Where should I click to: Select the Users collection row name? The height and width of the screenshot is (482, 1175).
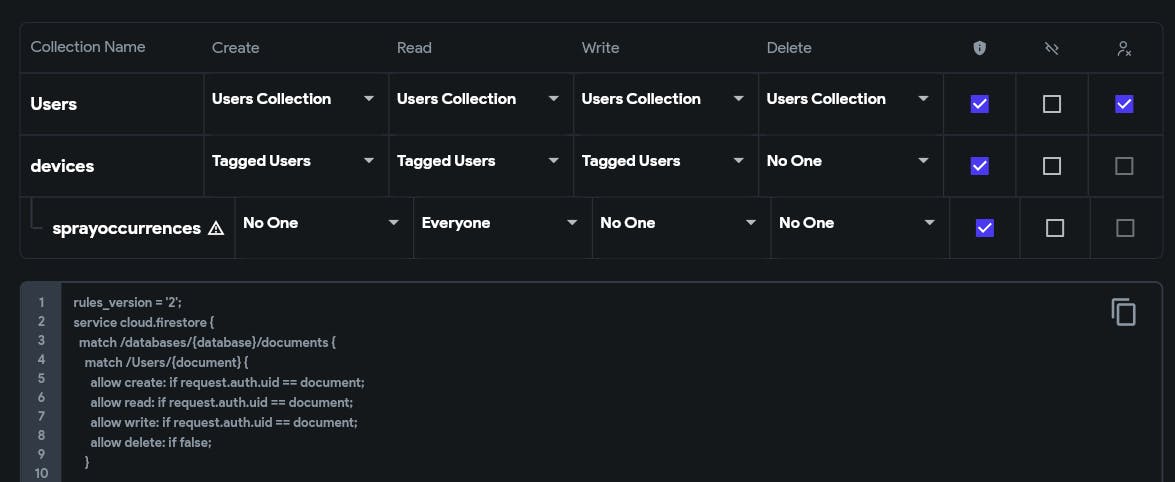(x=54, y=104)
